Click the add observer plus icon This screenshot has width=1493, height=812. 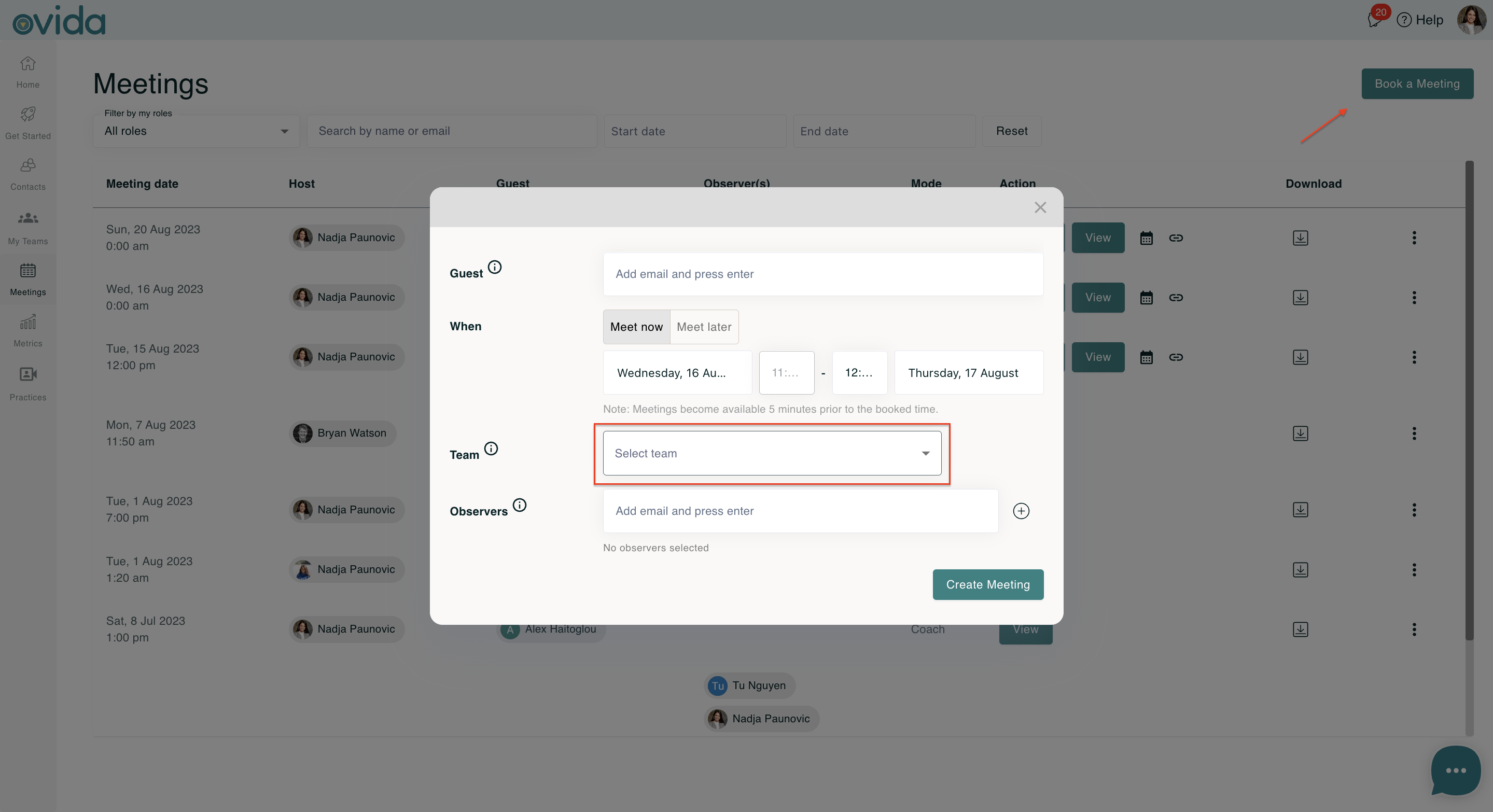(1021, 511)
